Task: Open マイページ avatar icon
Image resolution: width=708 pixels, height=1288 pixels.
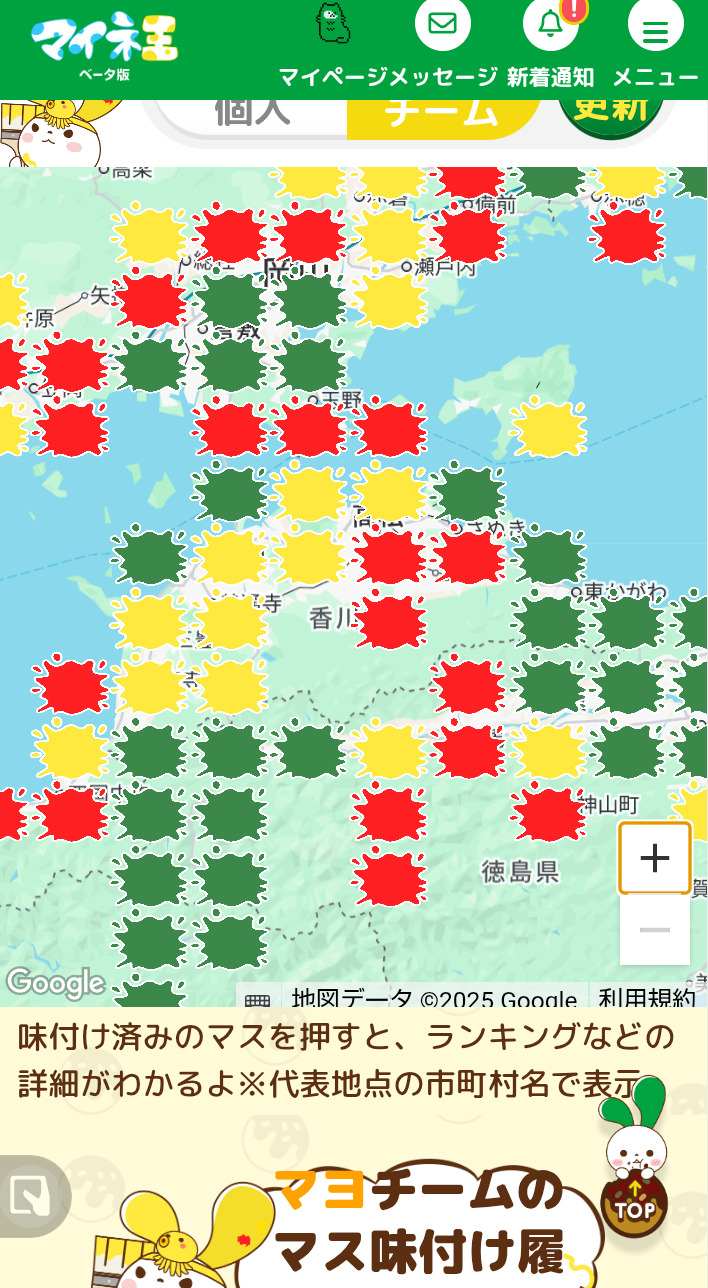Action: click(333, 24)
